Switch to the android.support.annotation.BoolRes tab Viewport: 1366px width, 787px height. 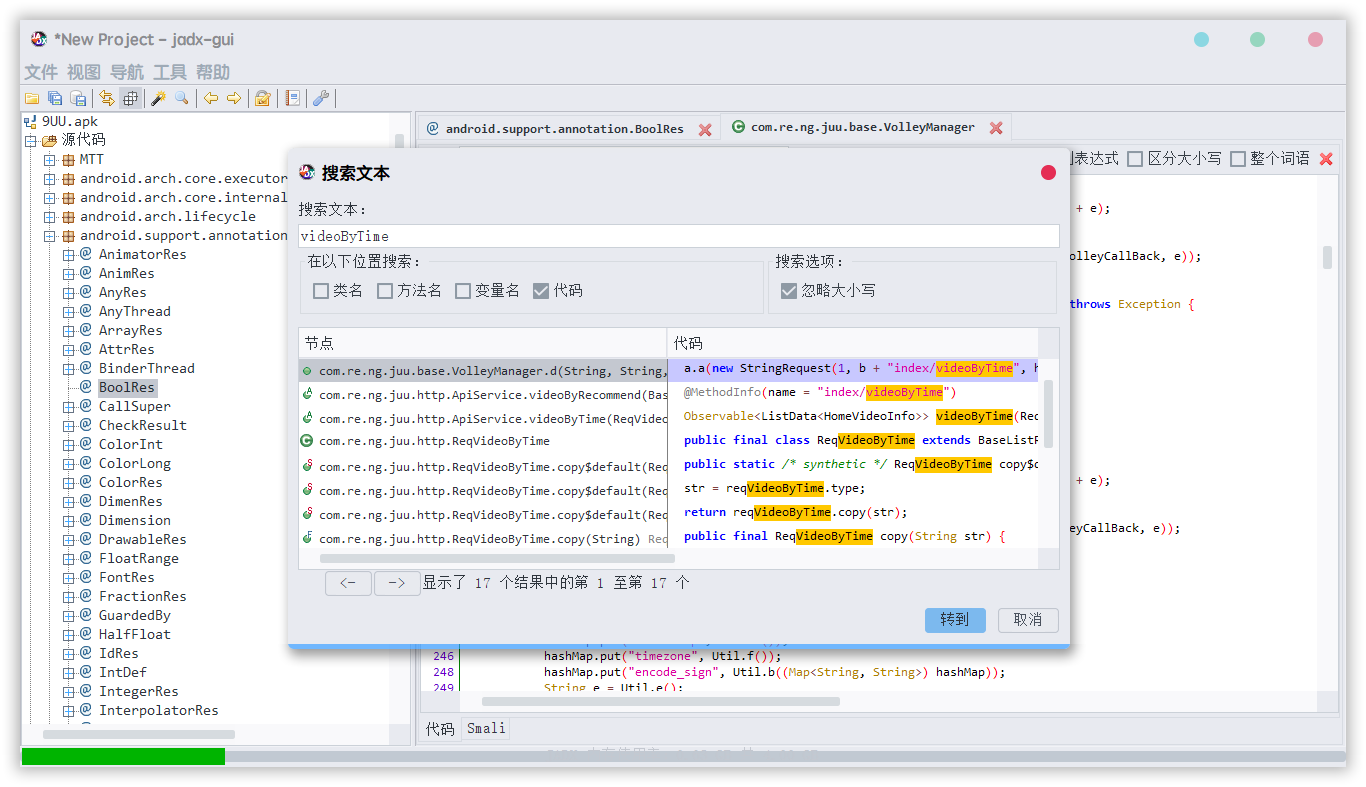(x=565, y=129)
